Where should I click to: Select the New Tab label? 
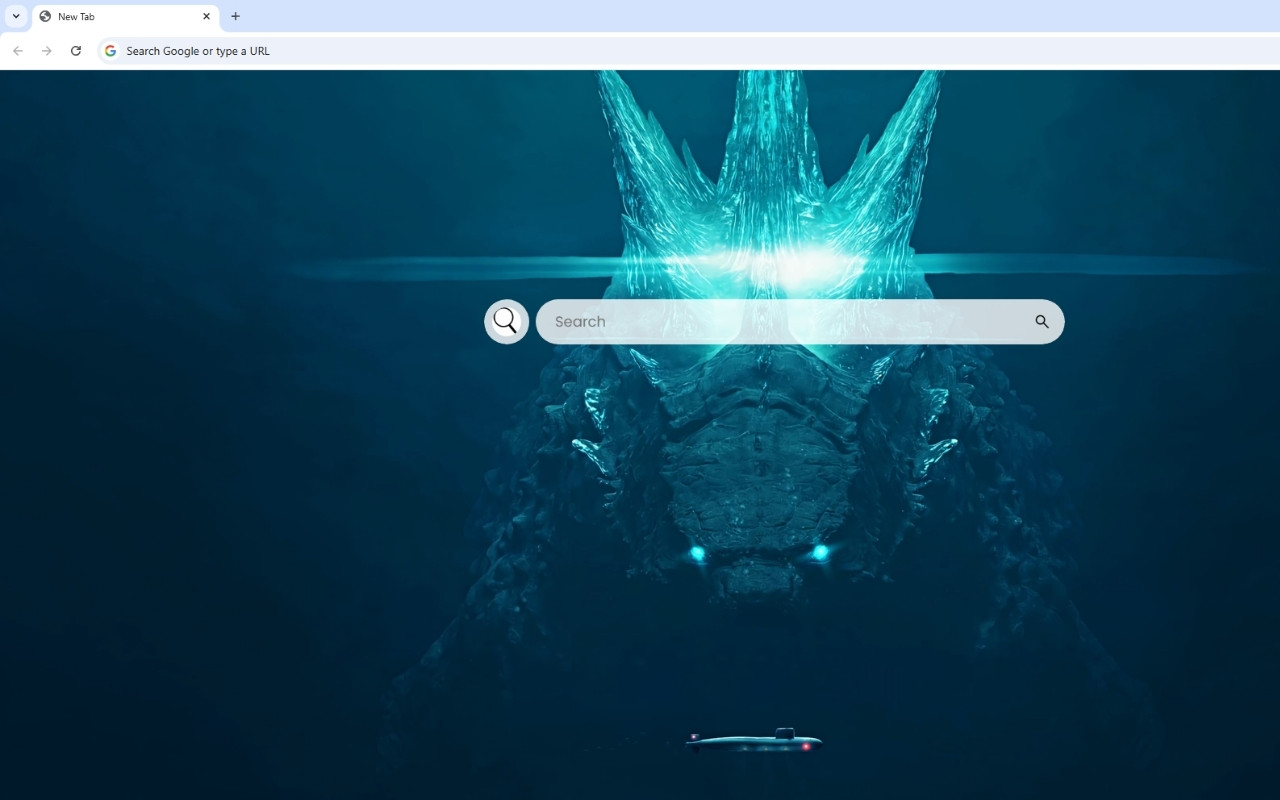78,16
